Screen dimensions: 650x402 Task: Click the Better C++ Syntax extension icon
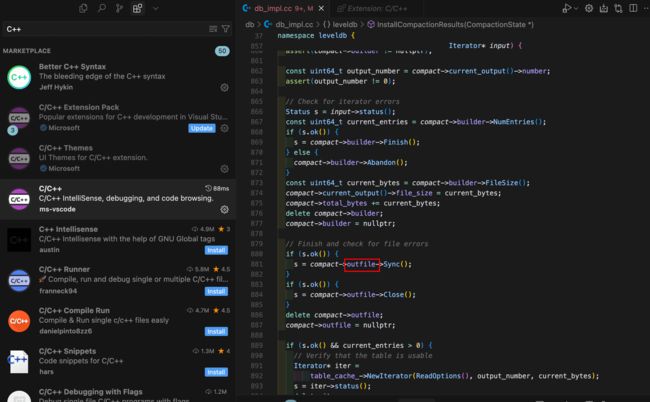coord(19,77)
